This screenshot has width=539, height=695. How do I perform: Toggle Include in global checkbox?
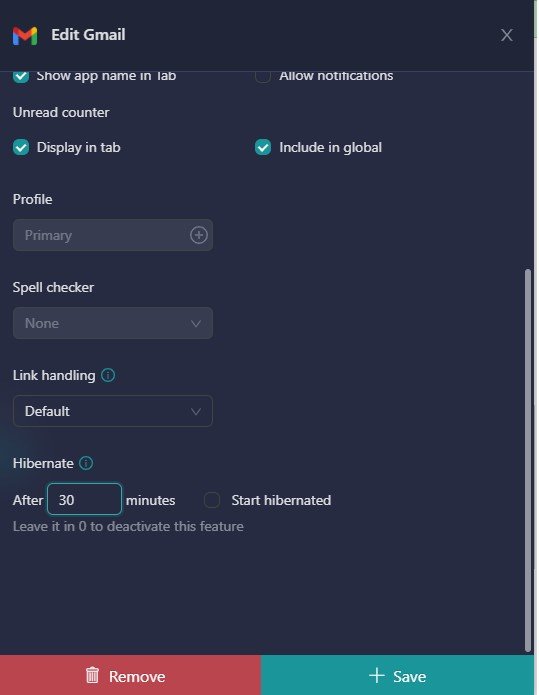[x=263, y=147]
